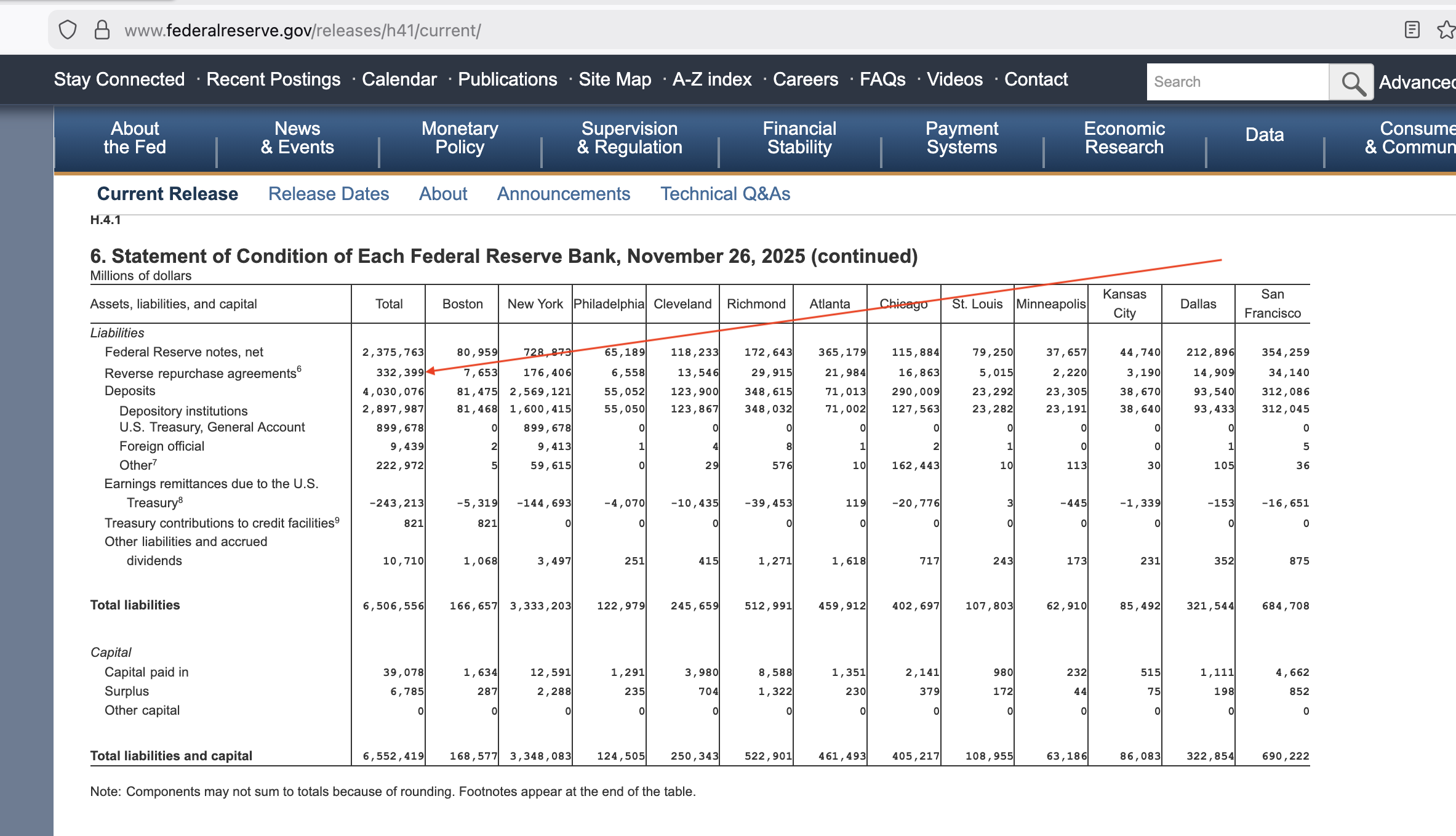Click in the Search input field
Viewport: 1456px width, 836px height.
(1237, 82)
